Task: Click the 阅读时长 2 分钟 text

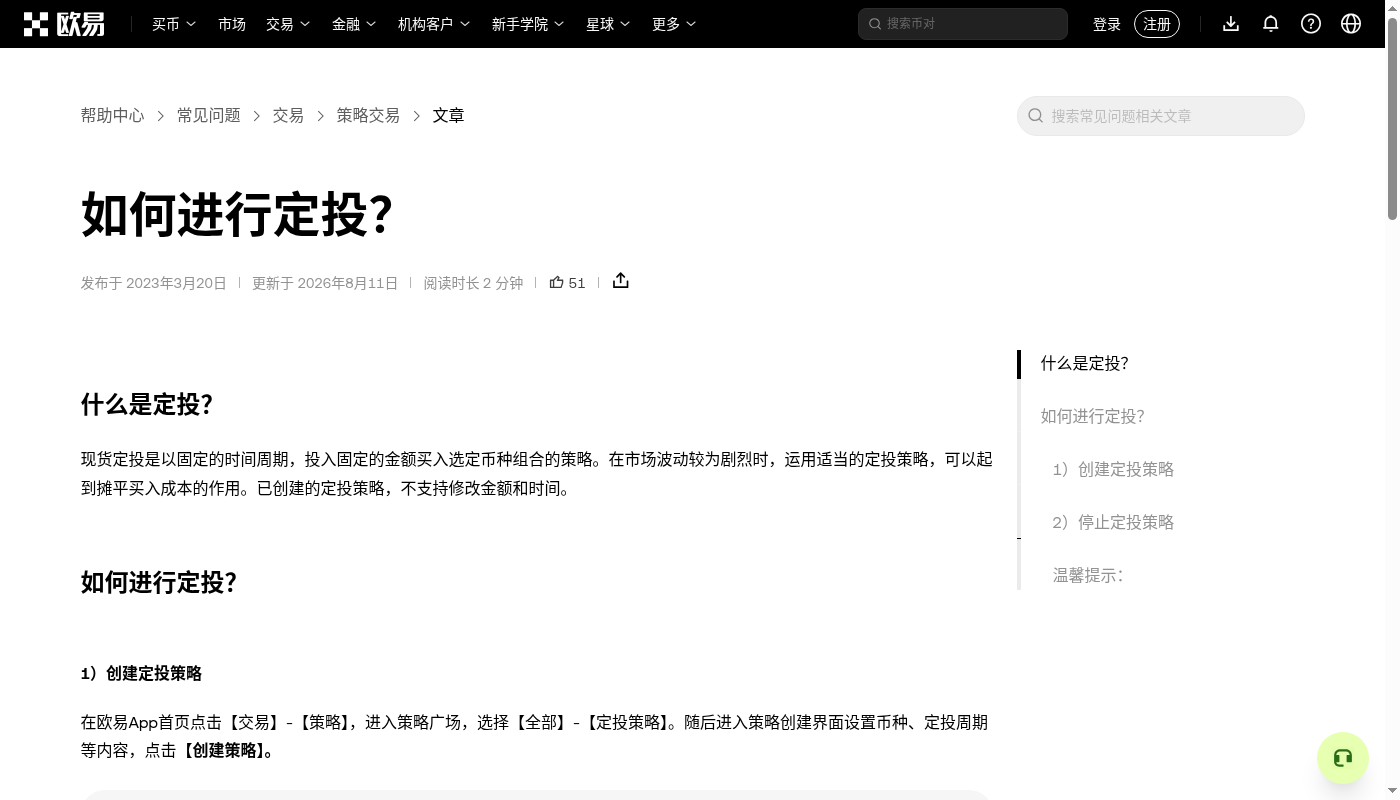Action: click(473, 283)
